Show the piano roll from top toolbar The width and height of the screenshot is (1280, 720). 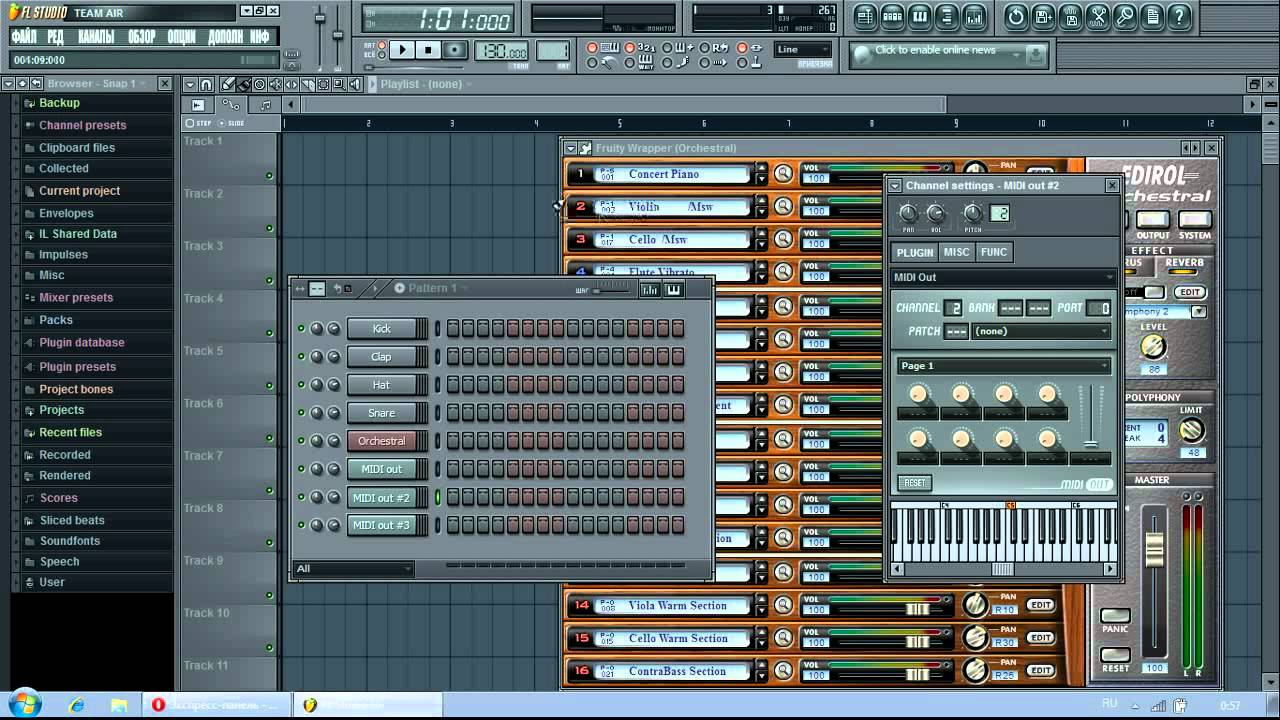click(919, 16)
